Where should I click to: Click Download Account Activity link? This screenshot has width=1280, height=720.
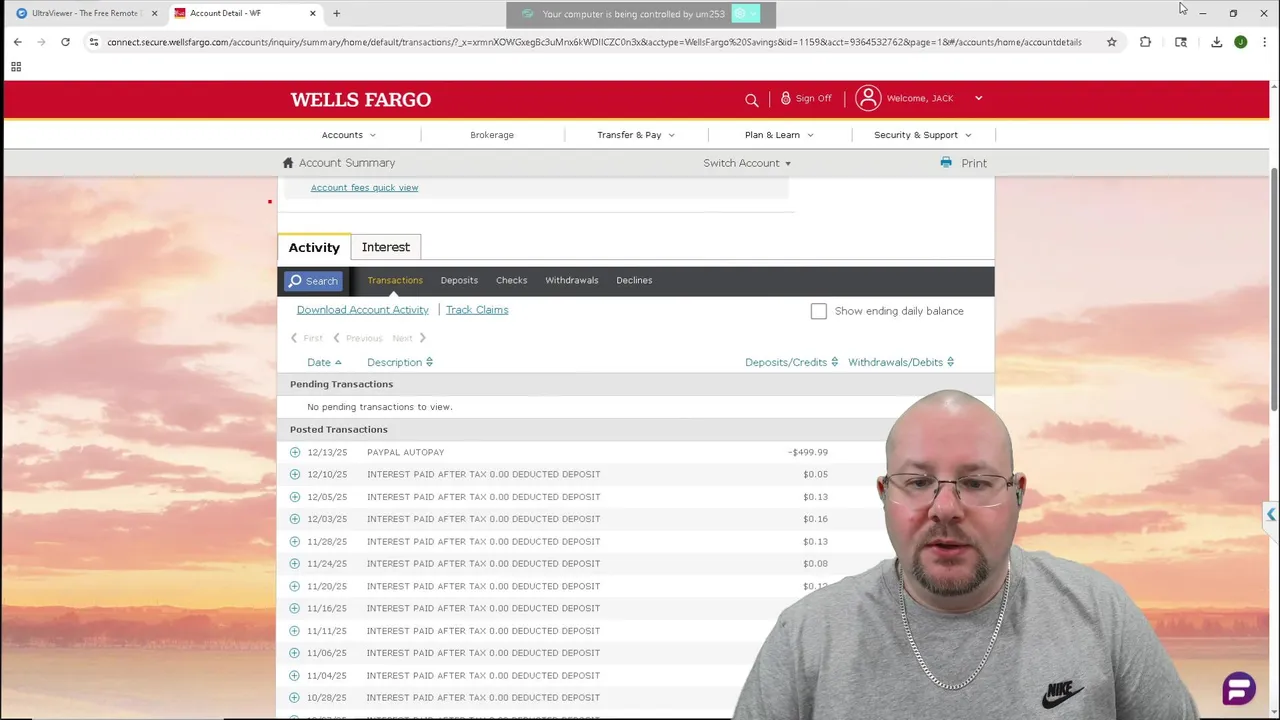pyautogui.click(x=363, y=310)
